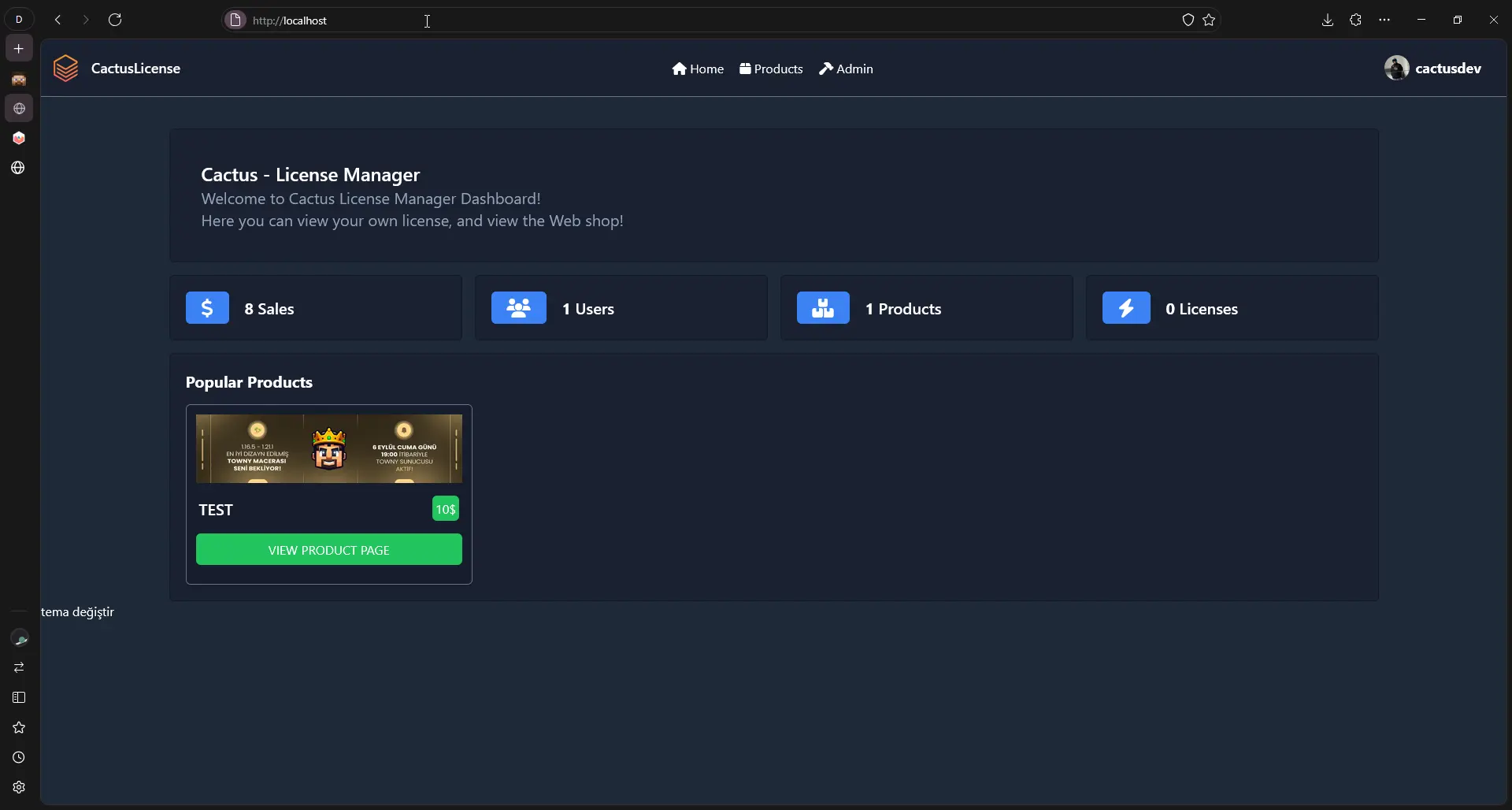Screen dimensions: 1512x810
Task: Click the 'tema değiştir' theme switch link
Action: pos(77,612)
